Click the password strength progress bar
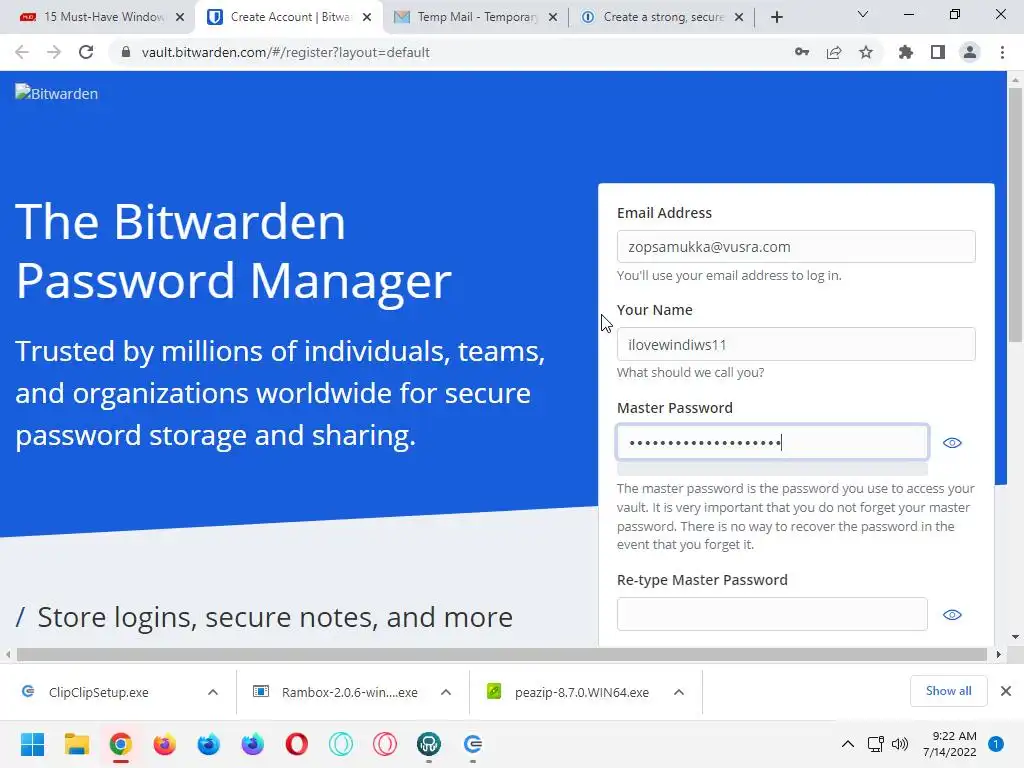Image resolution: width=1024 pixels, height=768 pixels. point(772,470)
